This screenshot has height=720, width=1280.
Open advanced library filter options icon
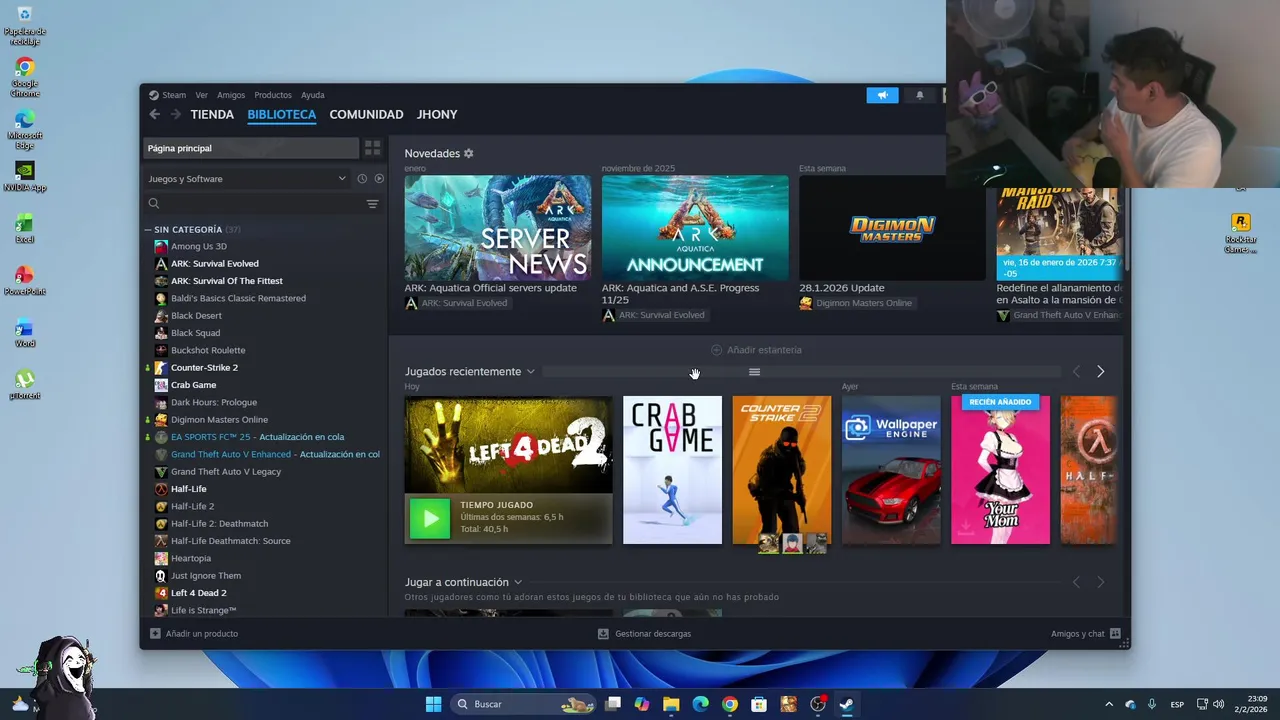coord(372,204)
